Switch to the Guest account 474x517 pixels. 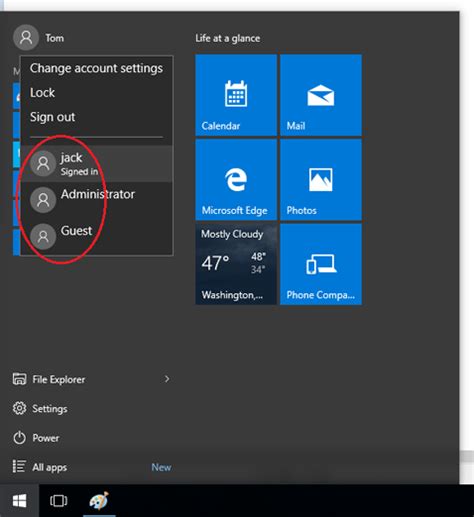click(96, 236)
